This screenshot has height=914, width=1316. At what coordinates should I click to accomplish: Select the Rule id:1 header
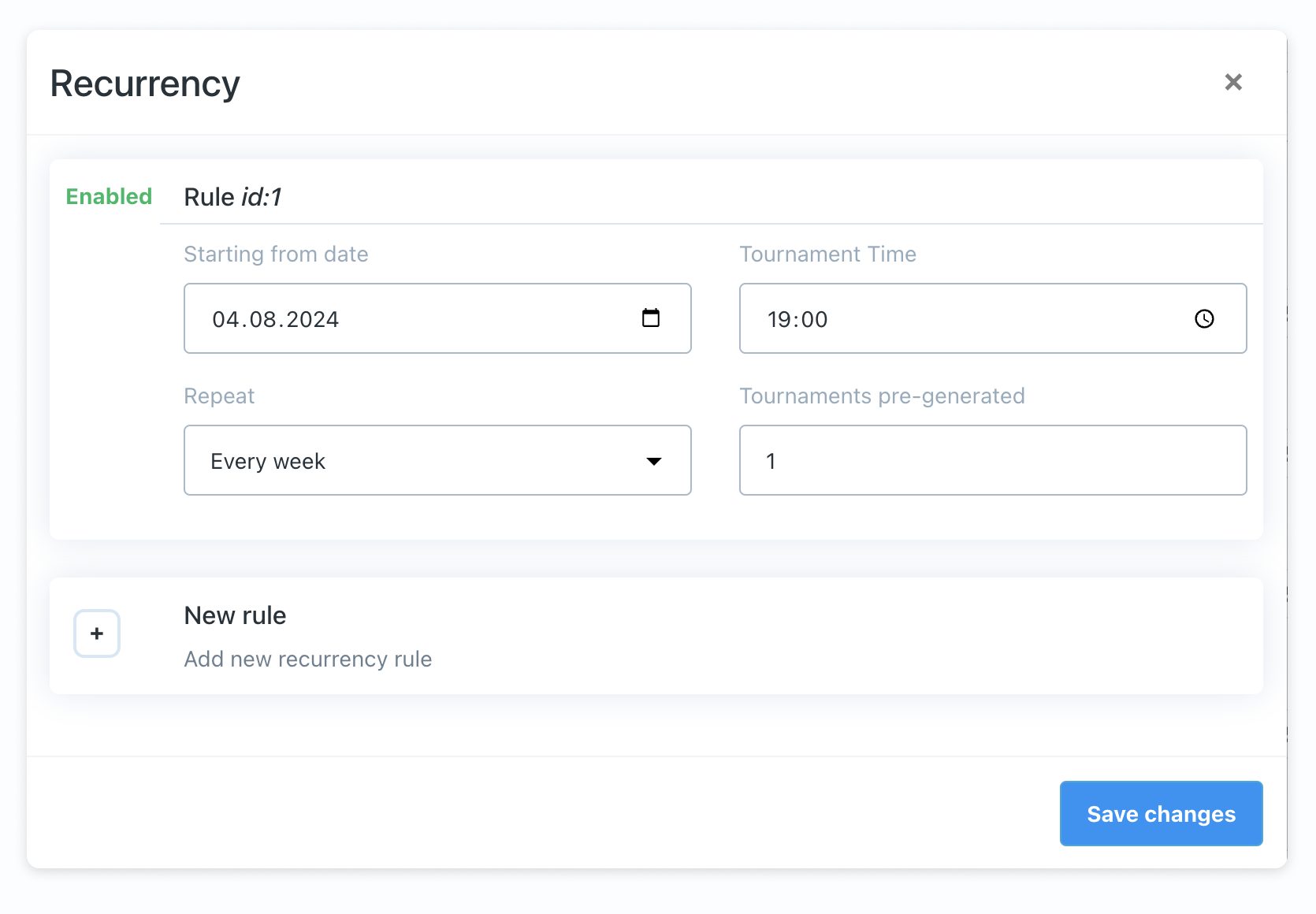coord(233,196)
